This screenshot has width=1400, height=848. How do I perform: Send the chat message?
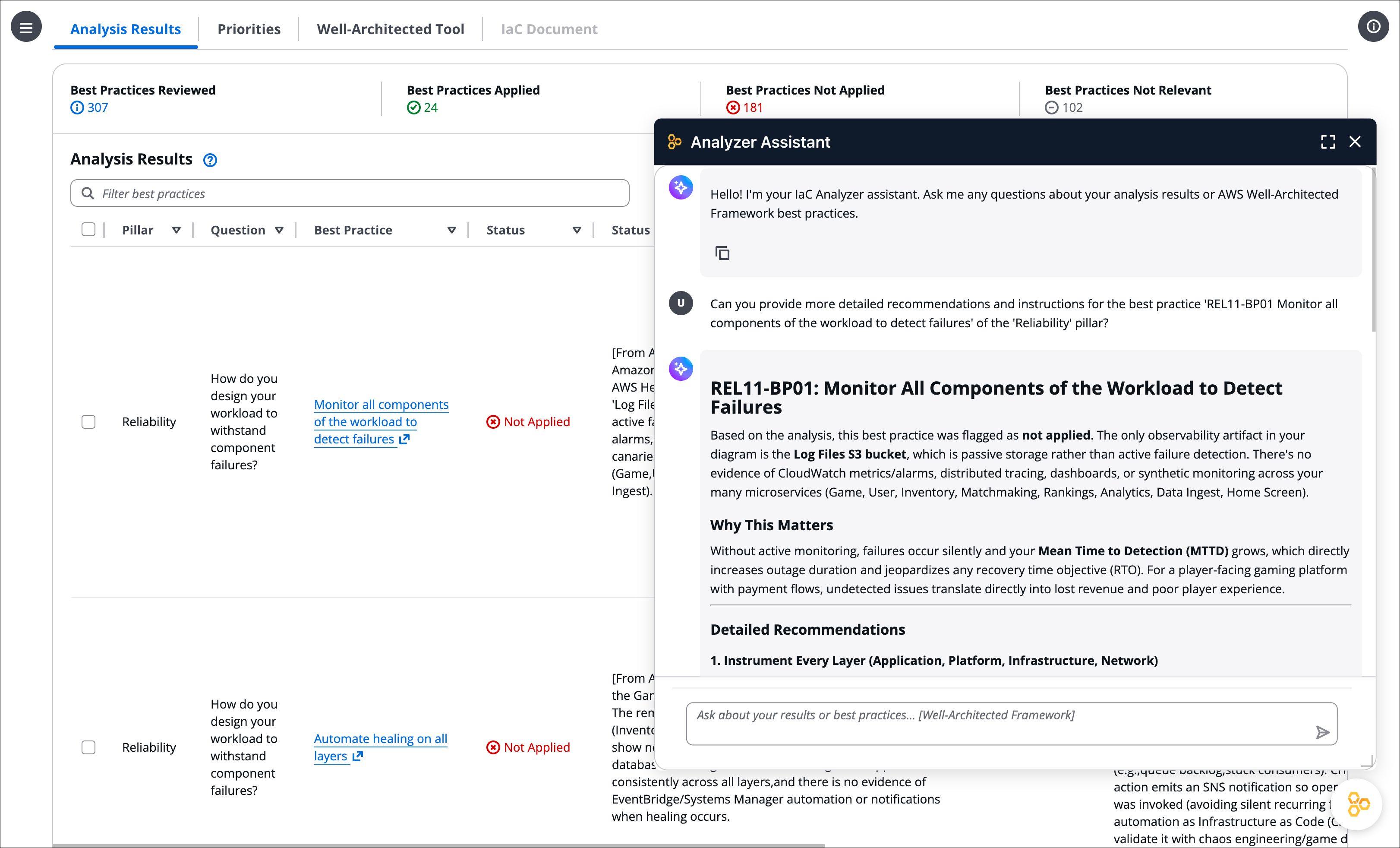point(1322,732)
